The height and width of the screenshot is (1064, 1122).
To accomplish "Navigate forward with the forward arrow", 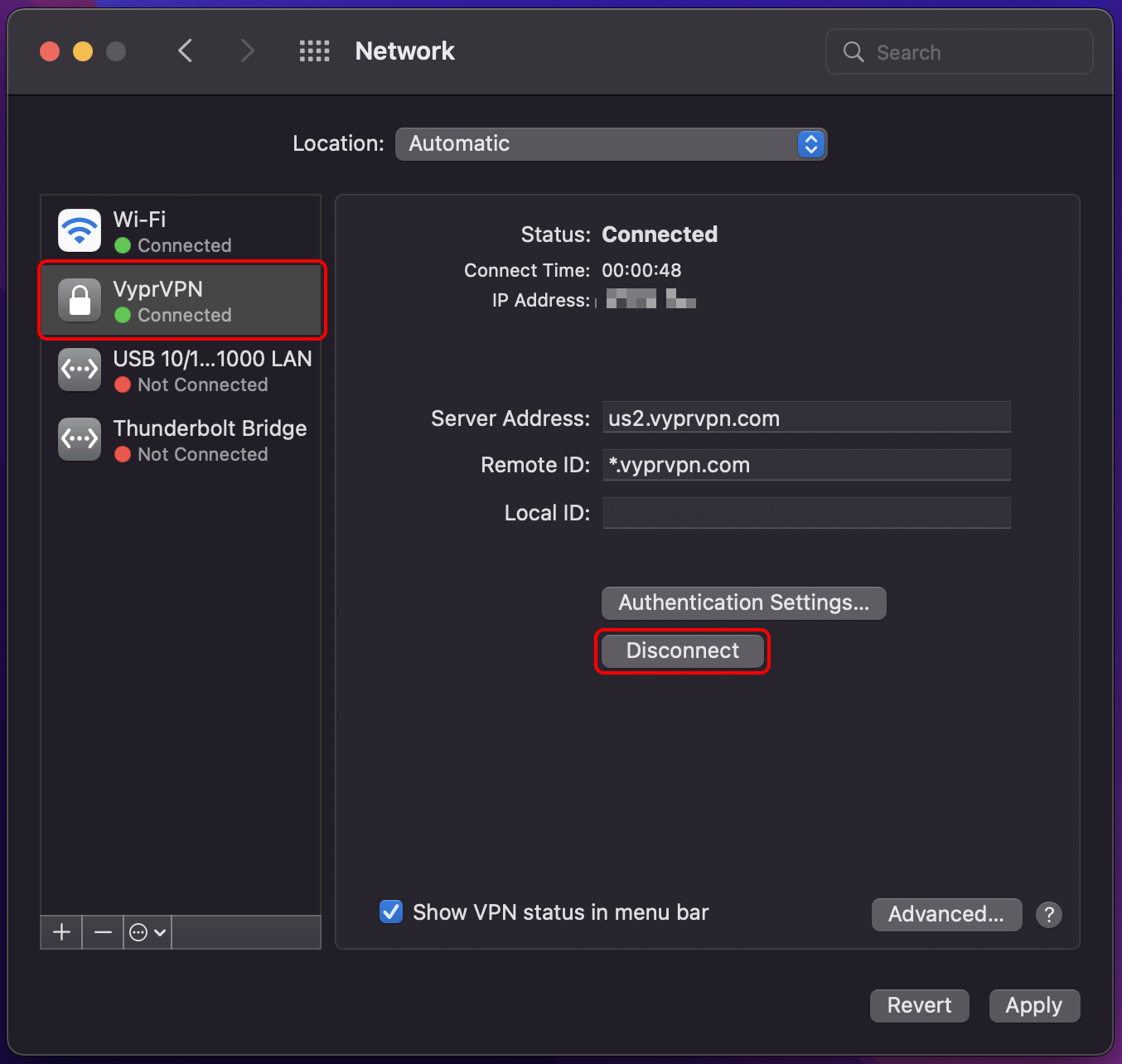I will (x=248, y=51).
